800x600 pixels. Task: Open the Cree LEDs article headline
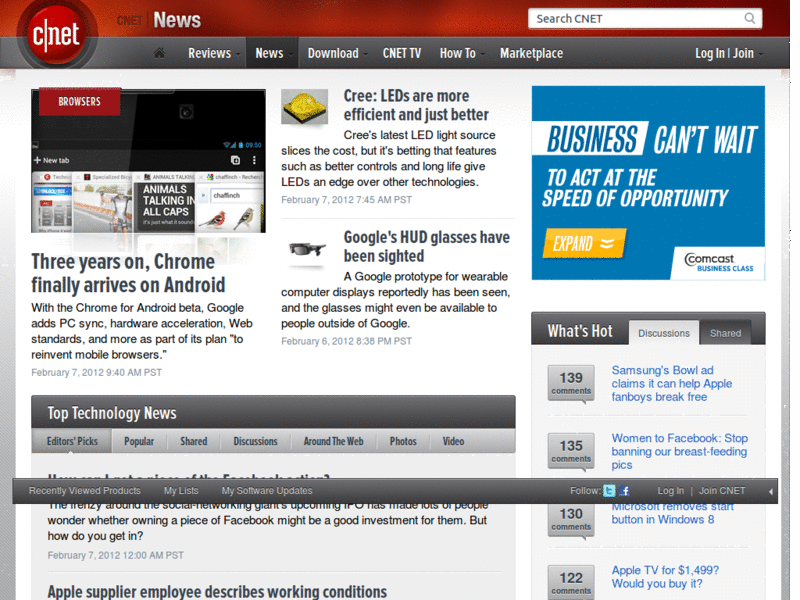pos(416,105)
